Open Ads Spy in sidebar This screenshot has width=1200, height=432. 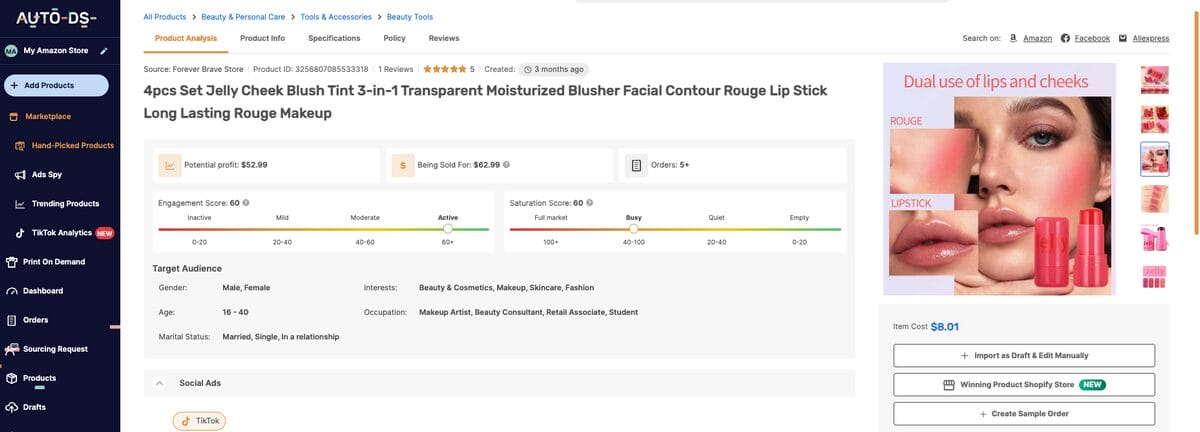[x=46, y=174]
